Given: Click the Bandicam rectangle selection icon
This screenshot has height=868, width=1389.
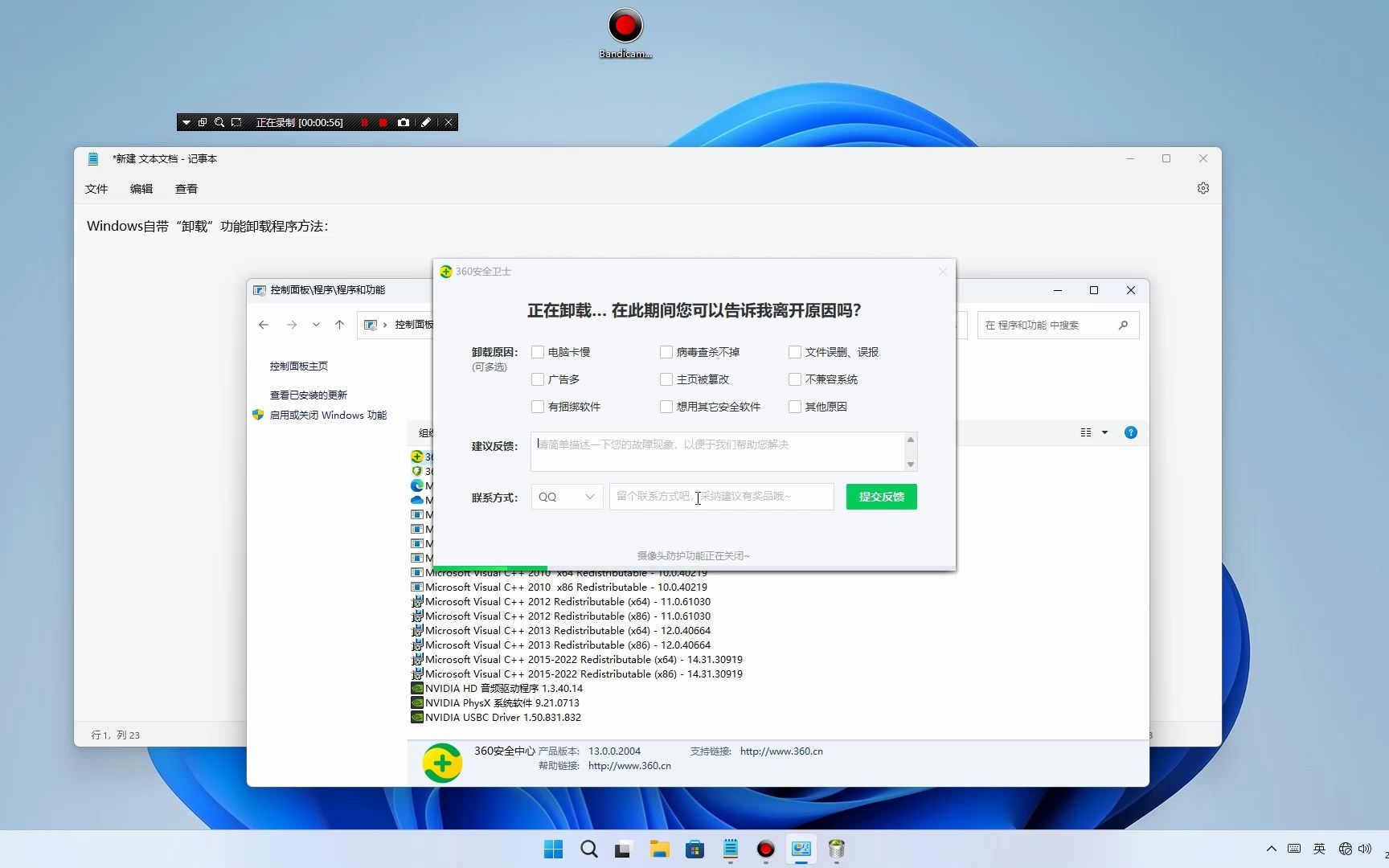Looking at the screenshot, I should click(x=236, y=123).
